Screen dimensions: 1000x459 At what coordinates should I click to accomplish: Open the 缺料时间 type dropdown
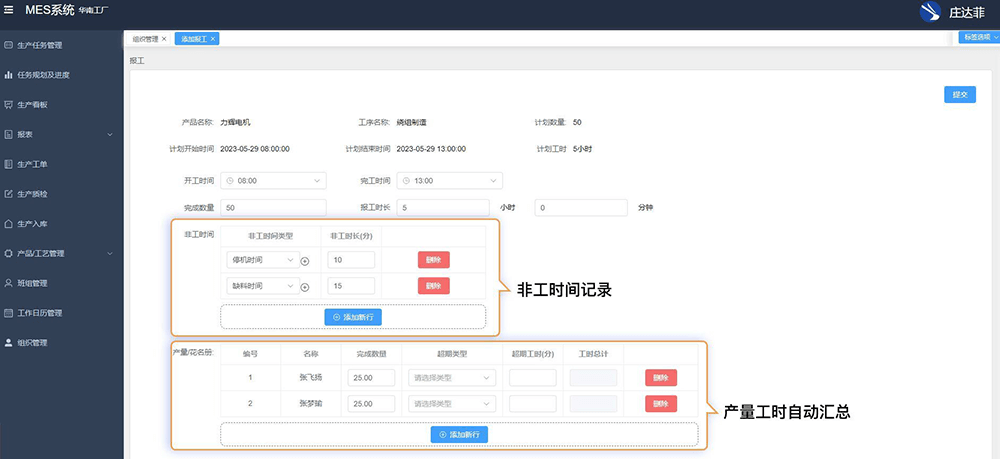pos(263,286)
